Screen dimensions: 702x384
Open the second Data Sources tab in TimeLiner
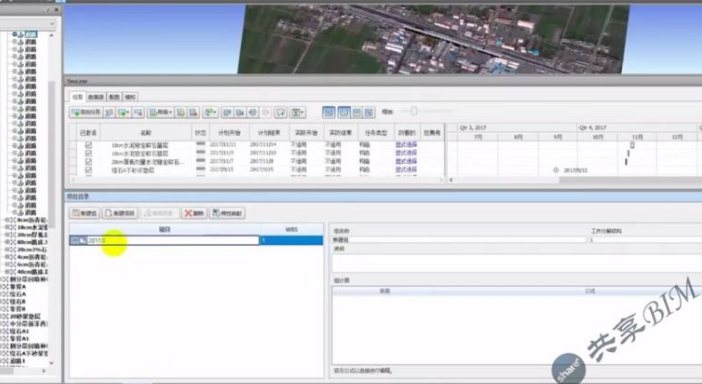(x=96, y=97)
